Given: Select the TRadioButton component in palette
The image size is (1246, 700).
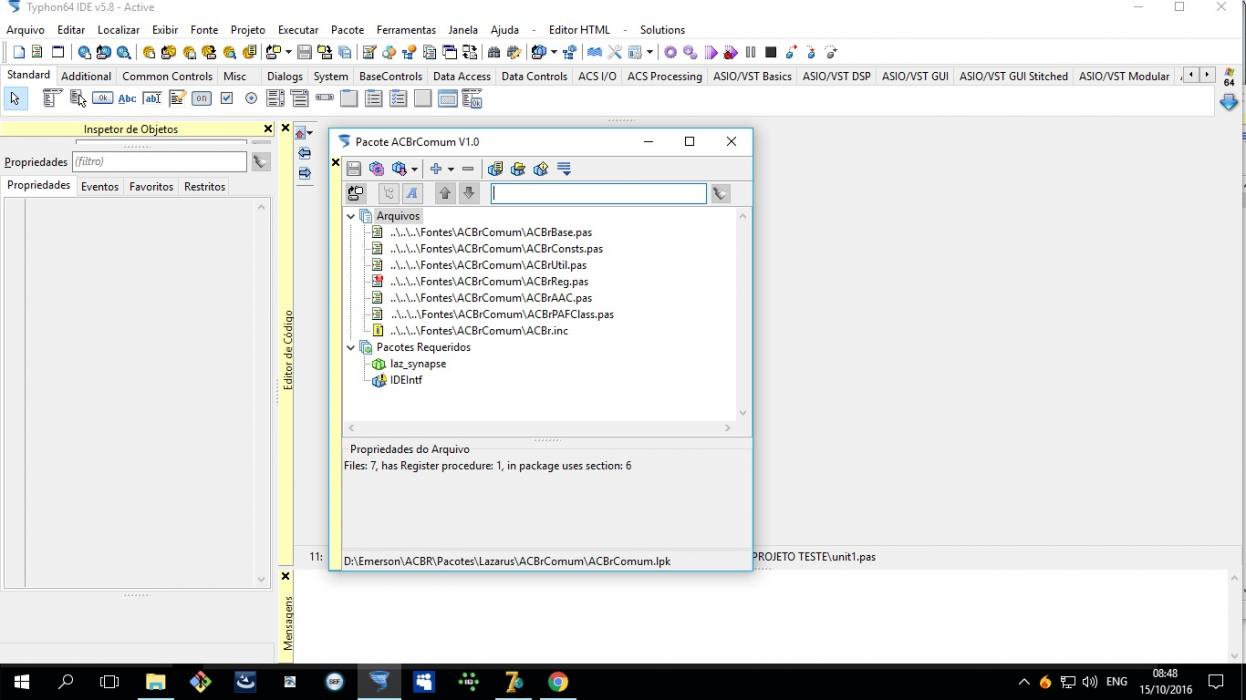Looking at the screenshot, I should tap(251, 98).
